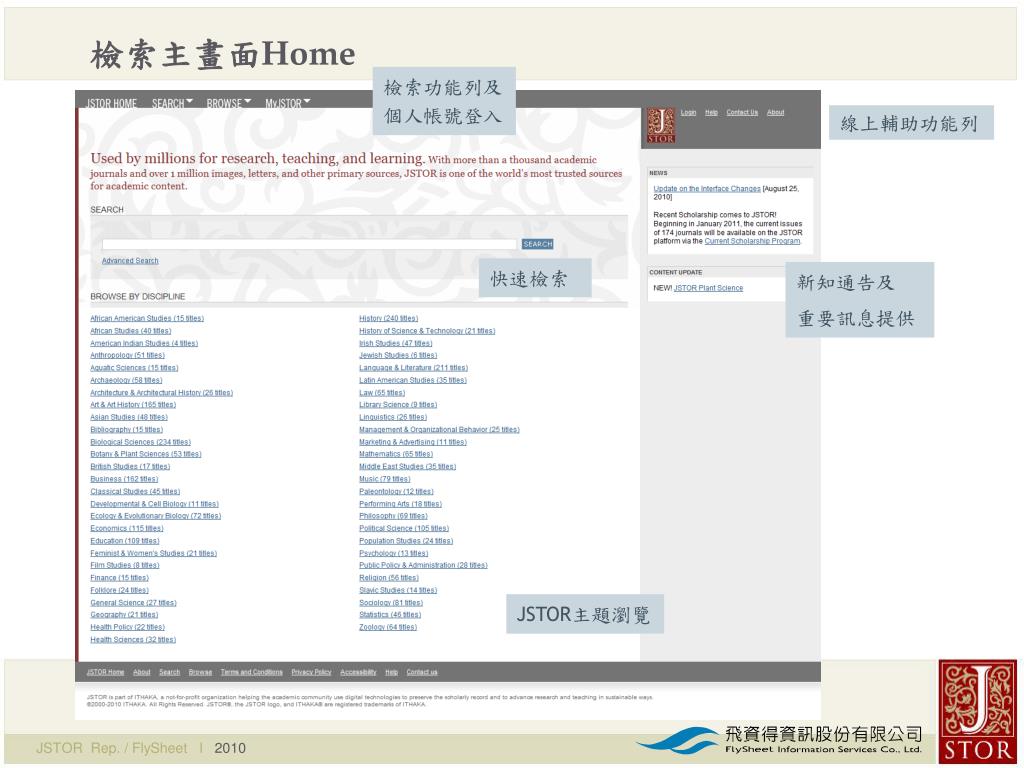Screen dimensions: 1024x768
Task: Browse Asian Studies (48 titles)
Action: click(129, 417)
